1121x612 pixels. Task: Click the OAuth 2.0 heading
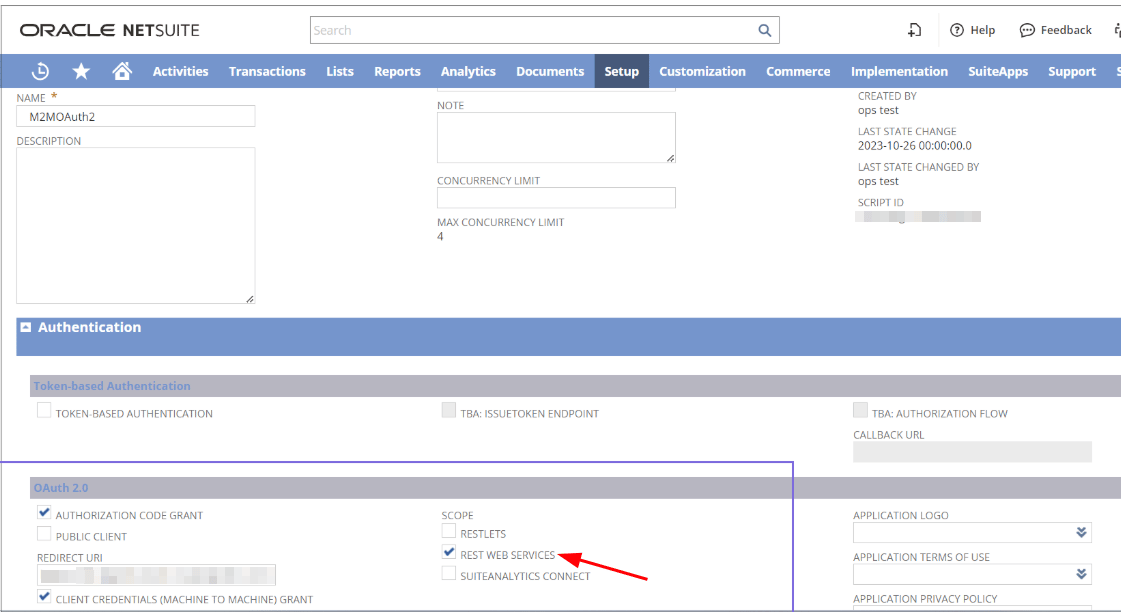point(61,488)
